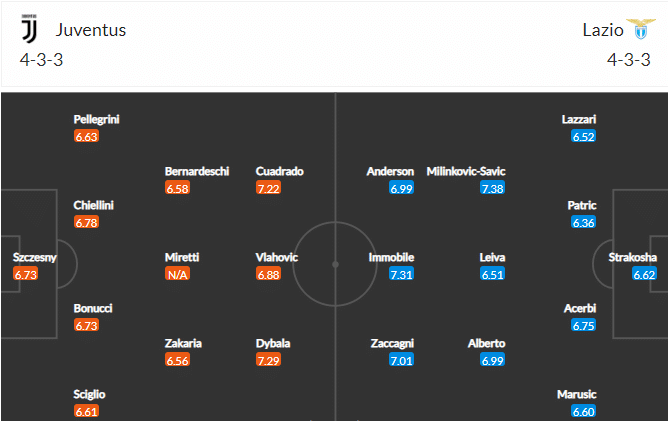
Task: Click Chiellini's player name
Action: (93, 205)
